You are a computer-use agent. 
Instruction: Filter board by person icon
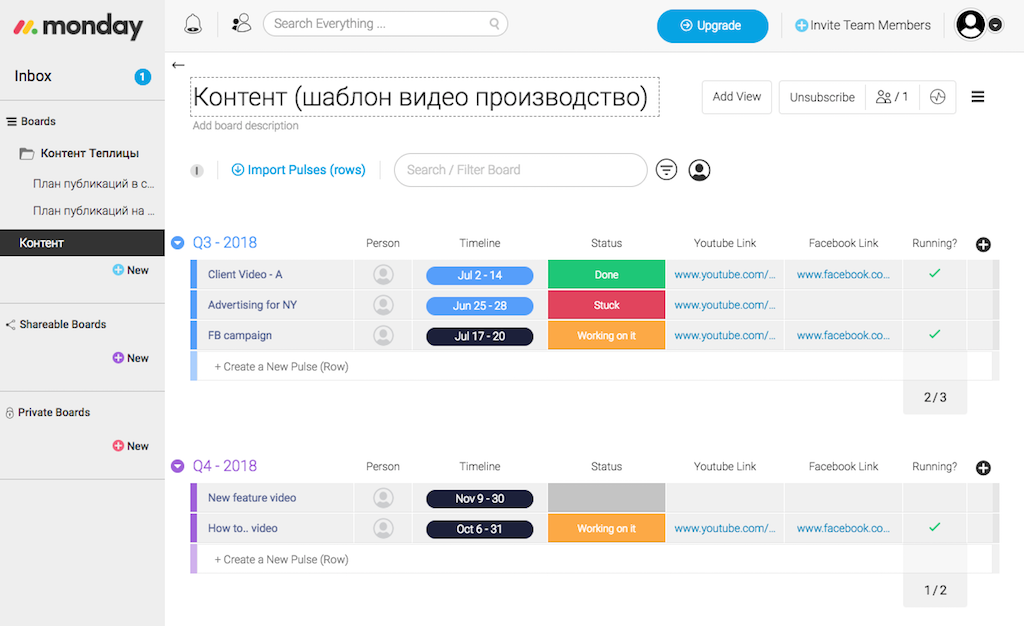(x=700, y=170)
